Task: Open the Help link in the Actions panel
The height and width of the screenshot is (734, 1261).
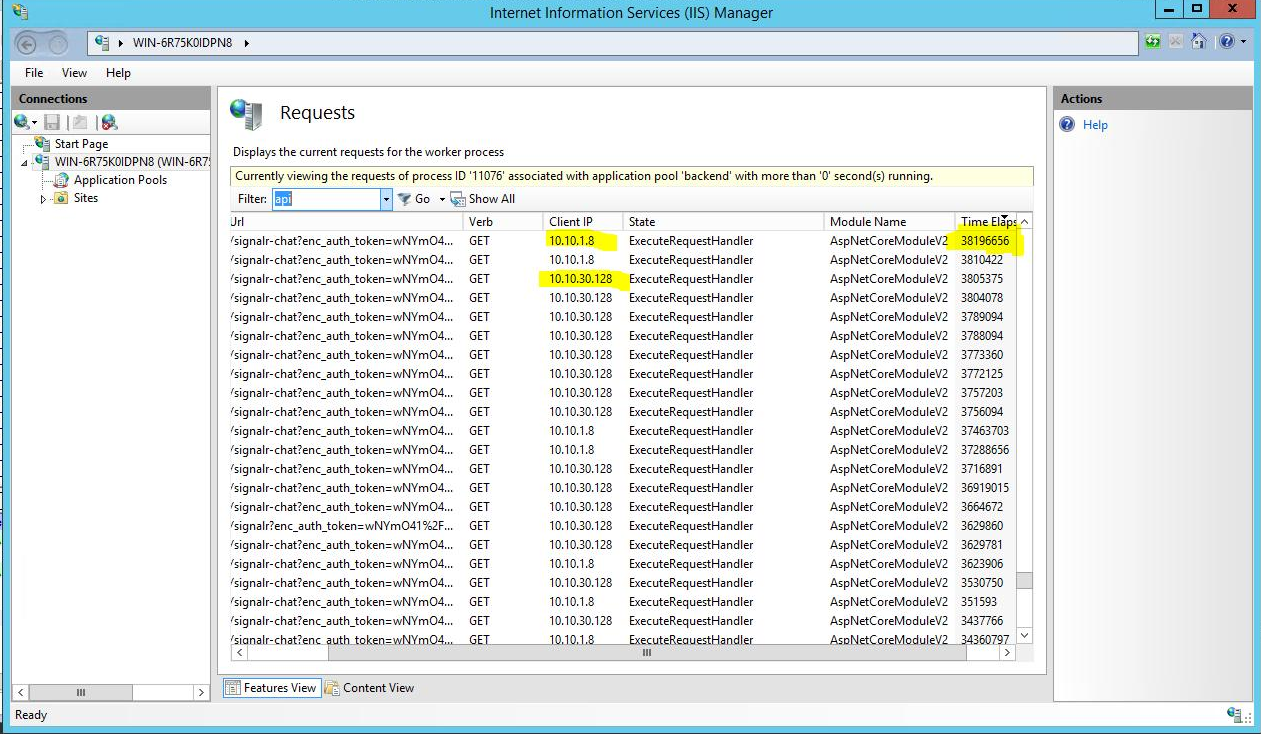Action: [x=1095, y=124]
